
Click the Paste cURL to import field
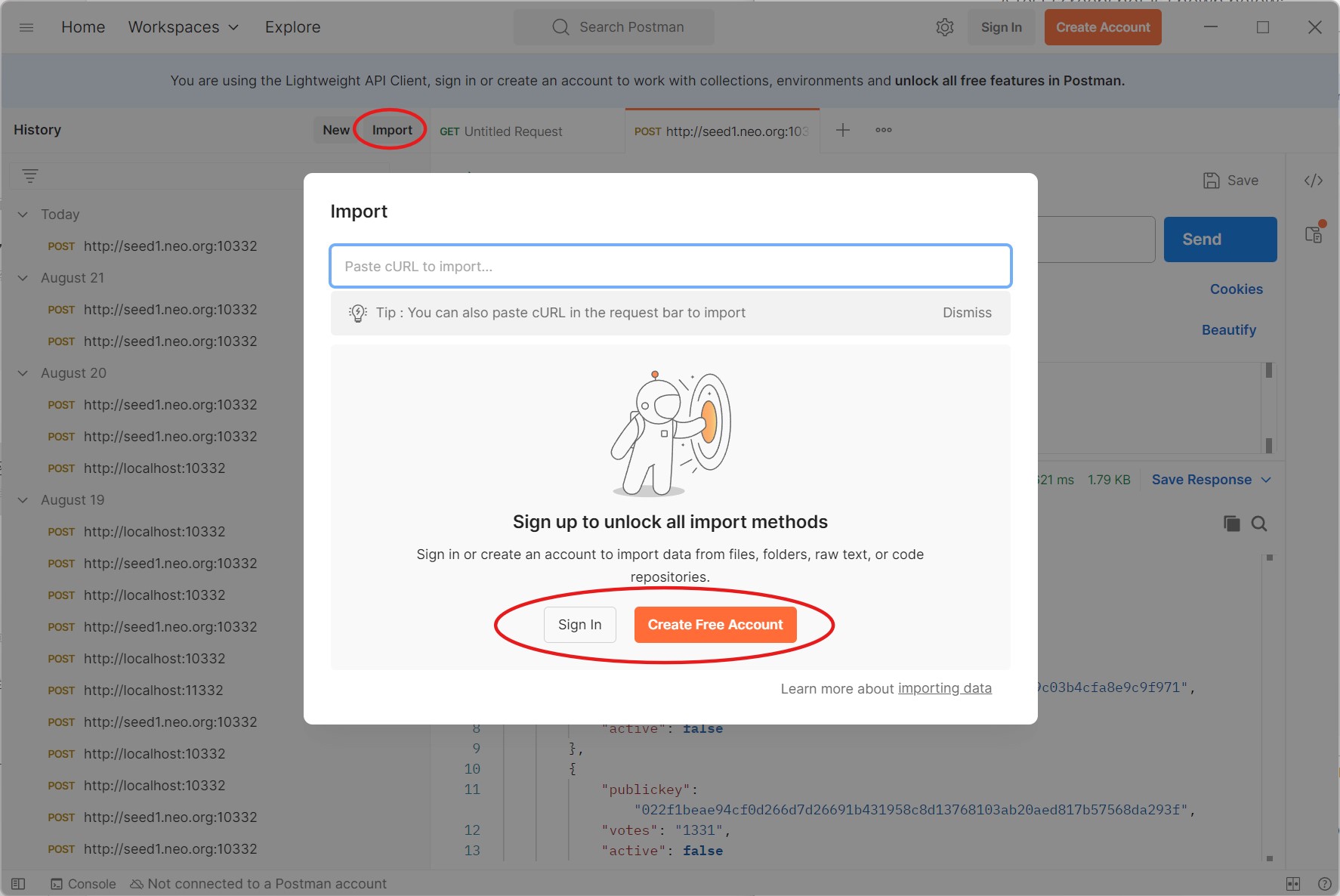[671, 266]
